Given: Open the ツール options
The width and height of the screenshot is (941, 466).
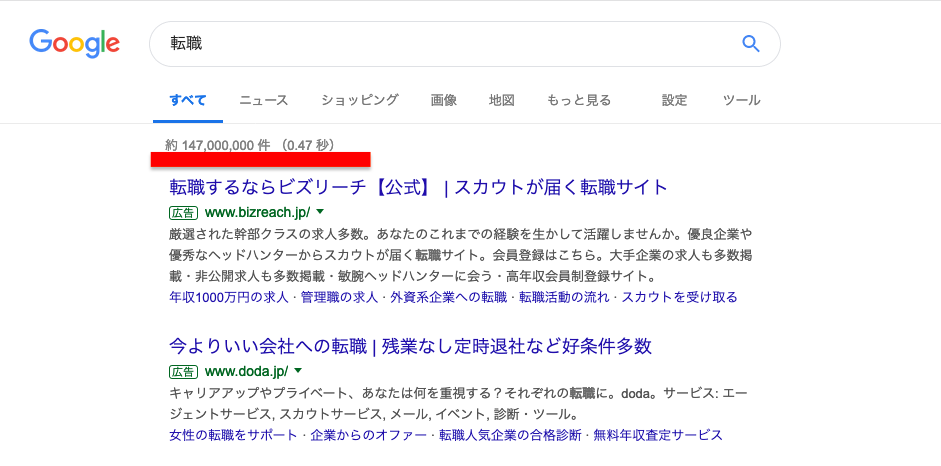Looking at the screenshot, I should pyautogui.click(x=742, y=100).
